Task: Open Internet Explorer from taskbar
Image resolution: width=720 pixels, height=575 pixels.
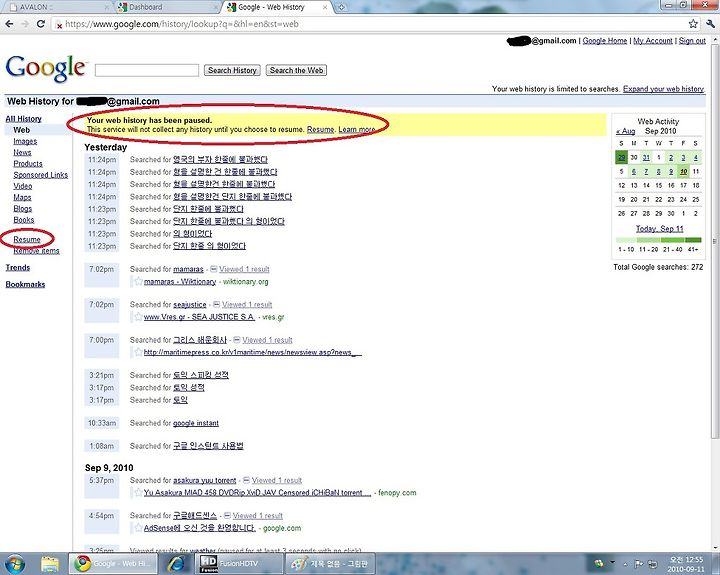Action: [176, 564]
